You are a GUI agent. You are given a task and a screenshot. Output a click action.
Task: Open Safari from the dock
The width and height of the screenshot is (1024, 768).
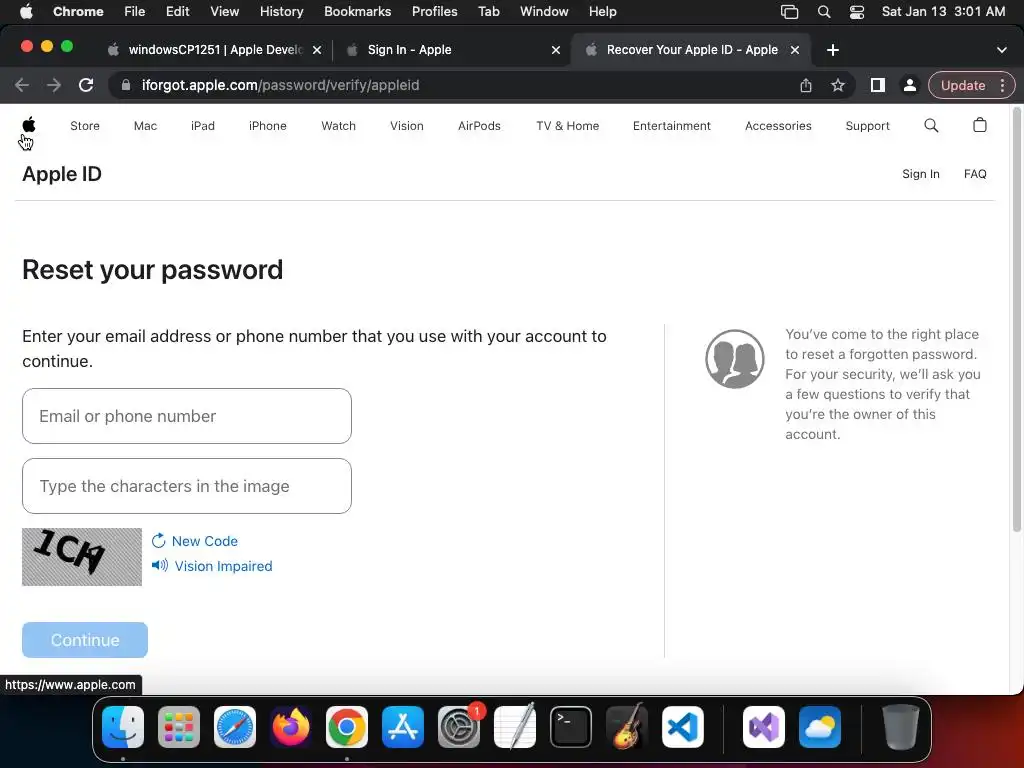[235, 727]
